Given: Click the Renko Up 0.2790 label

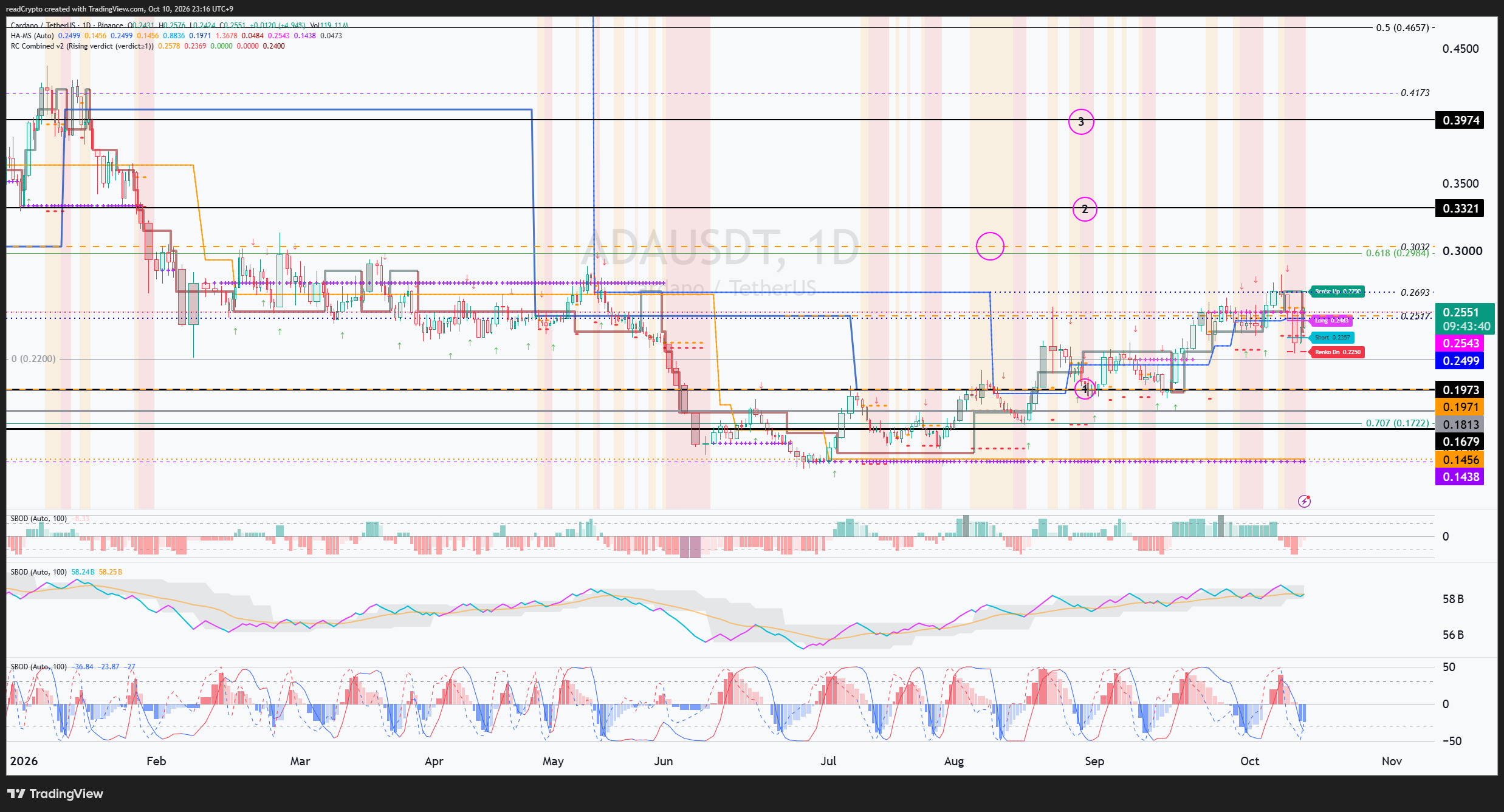Looking at the screenshot, I should tap(1337, 292).
